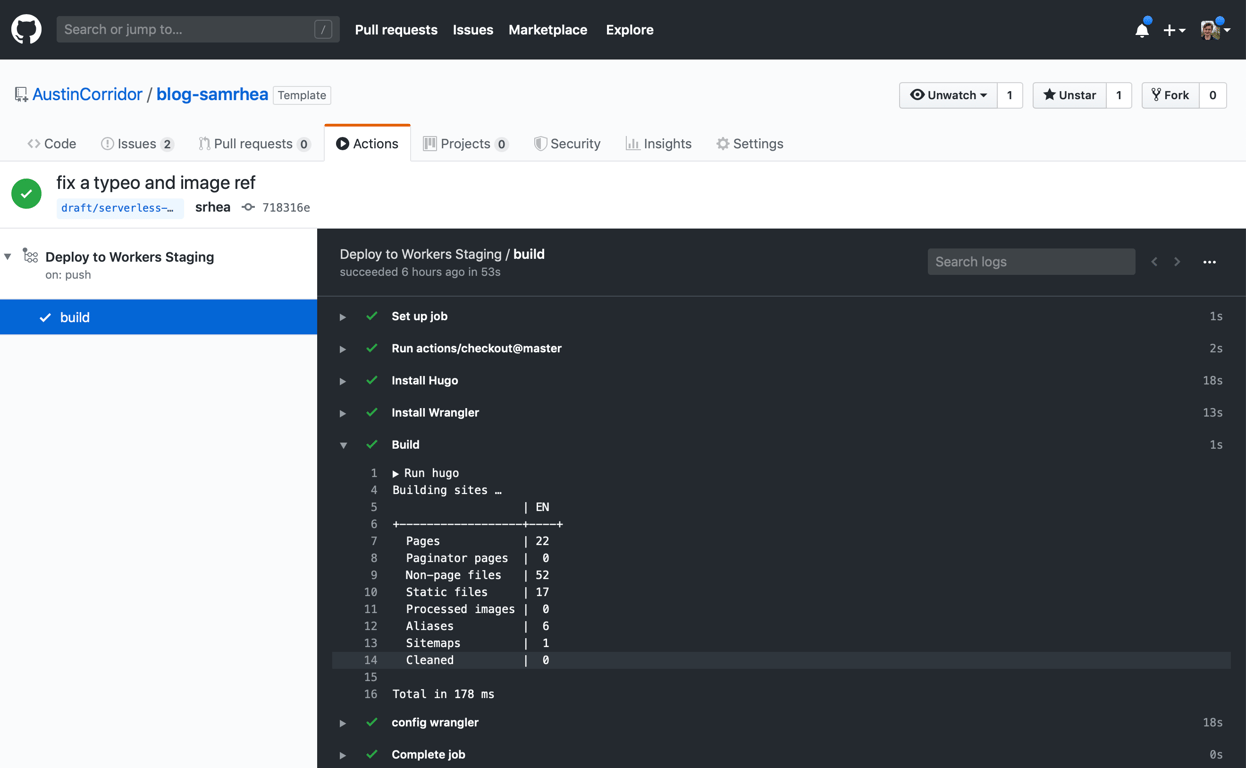Viewport: 1246px width, 768px height.
Task: Click the GitHub Octocat logo
Action: [26, 29]
